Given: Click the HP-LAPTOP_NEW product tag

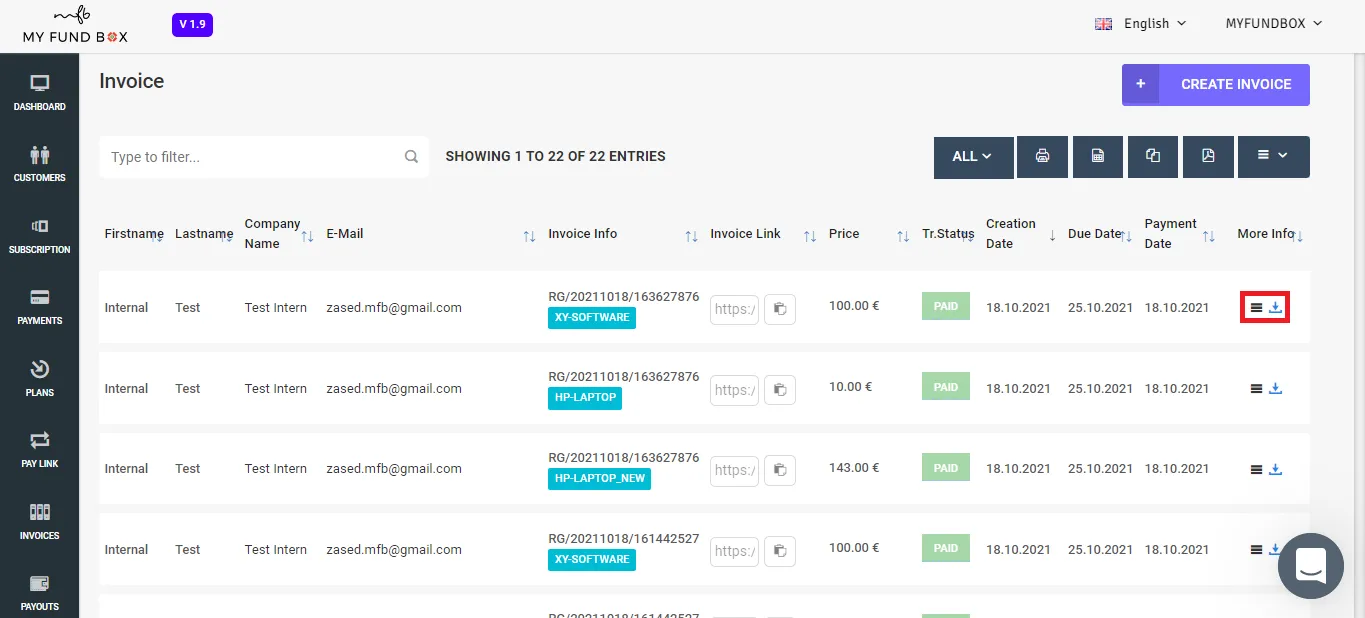Looking at the screenshot, I should tap(600, 479).
